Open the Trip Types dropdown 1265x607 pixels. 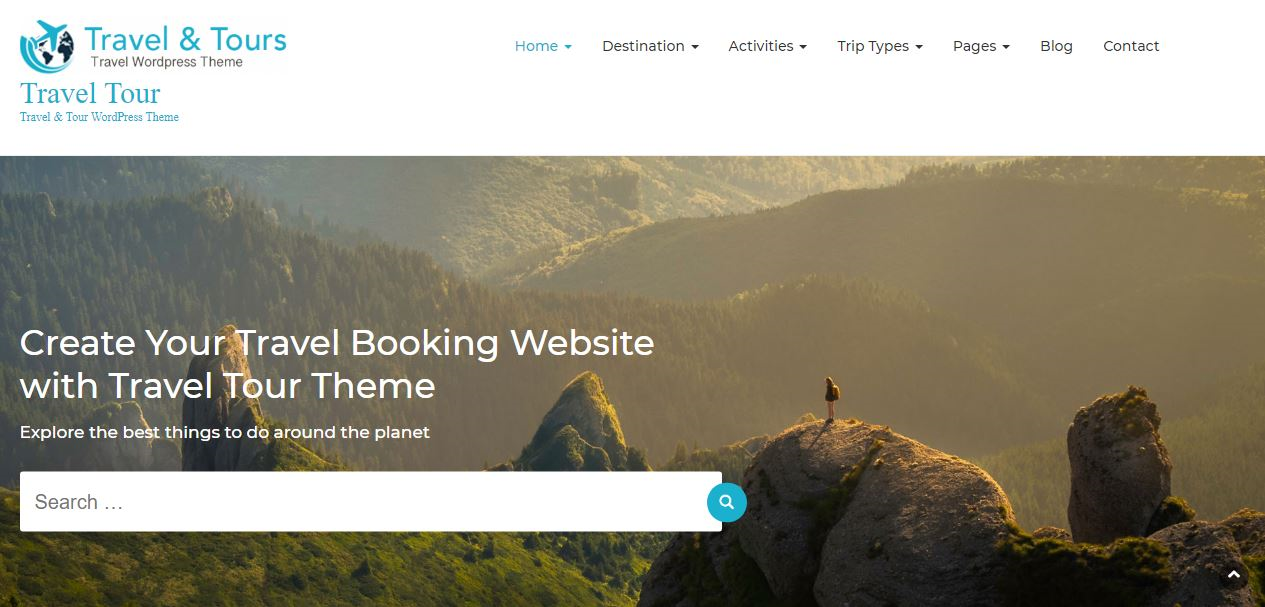pos(880,46)
